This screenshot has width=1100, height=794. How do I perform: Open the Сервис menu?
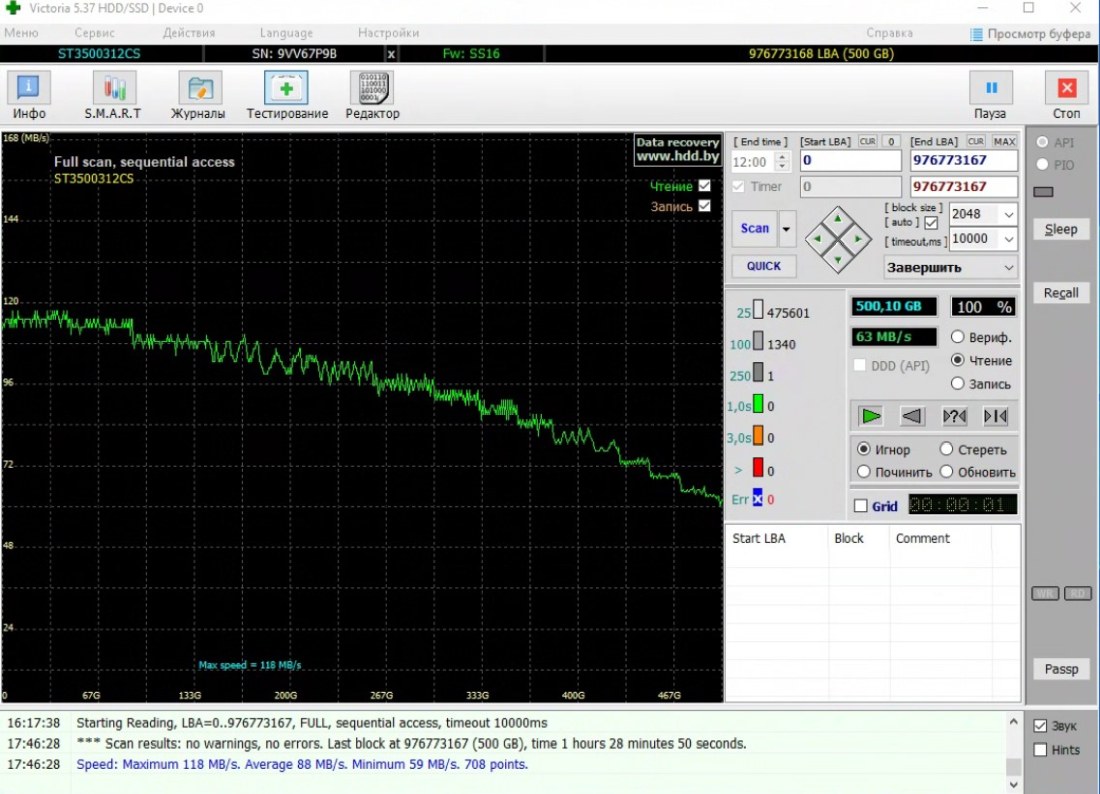(x=94, y=33)
